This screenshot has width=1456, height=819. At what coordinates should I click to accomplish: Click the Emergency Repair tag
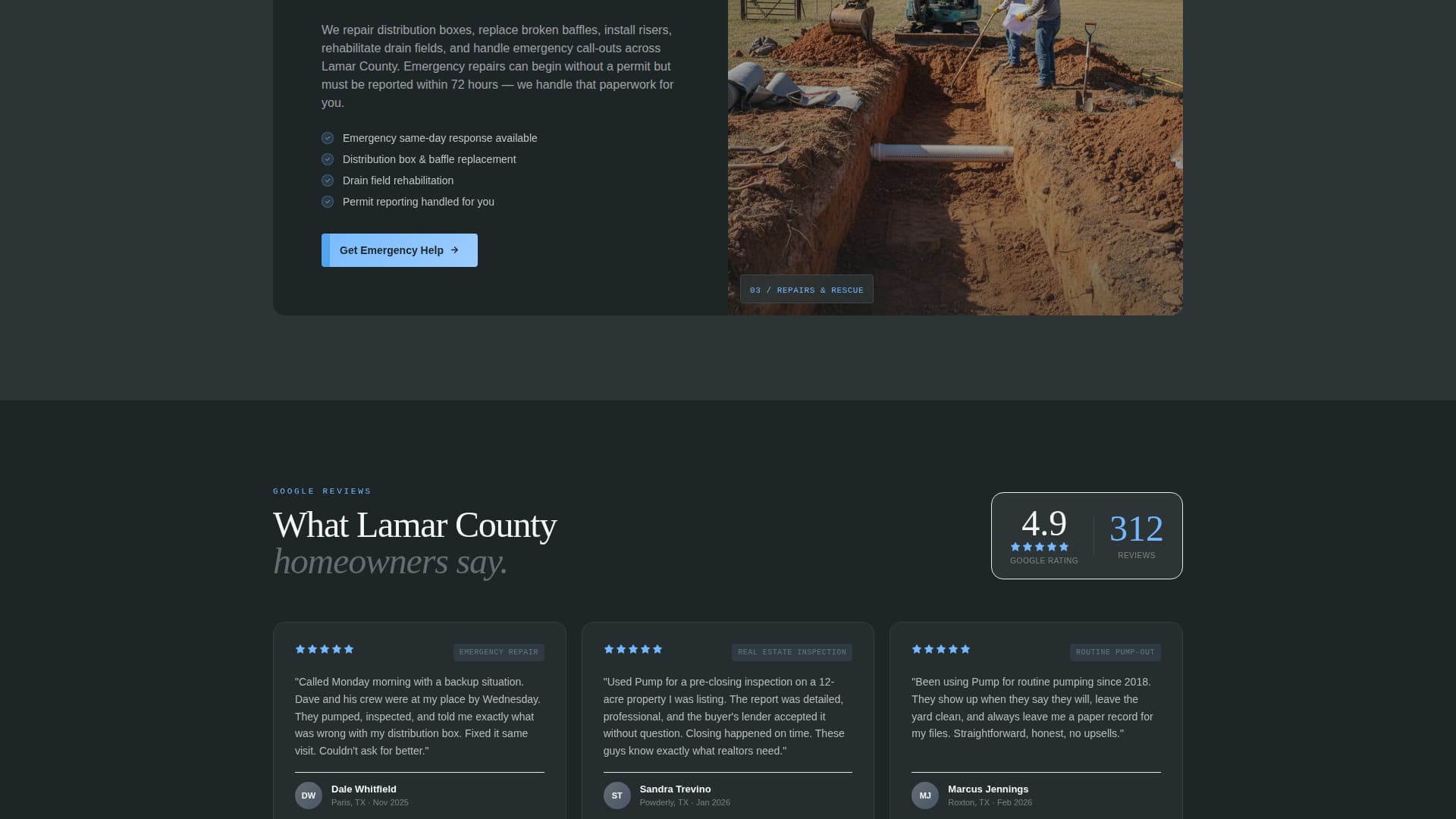499,652
